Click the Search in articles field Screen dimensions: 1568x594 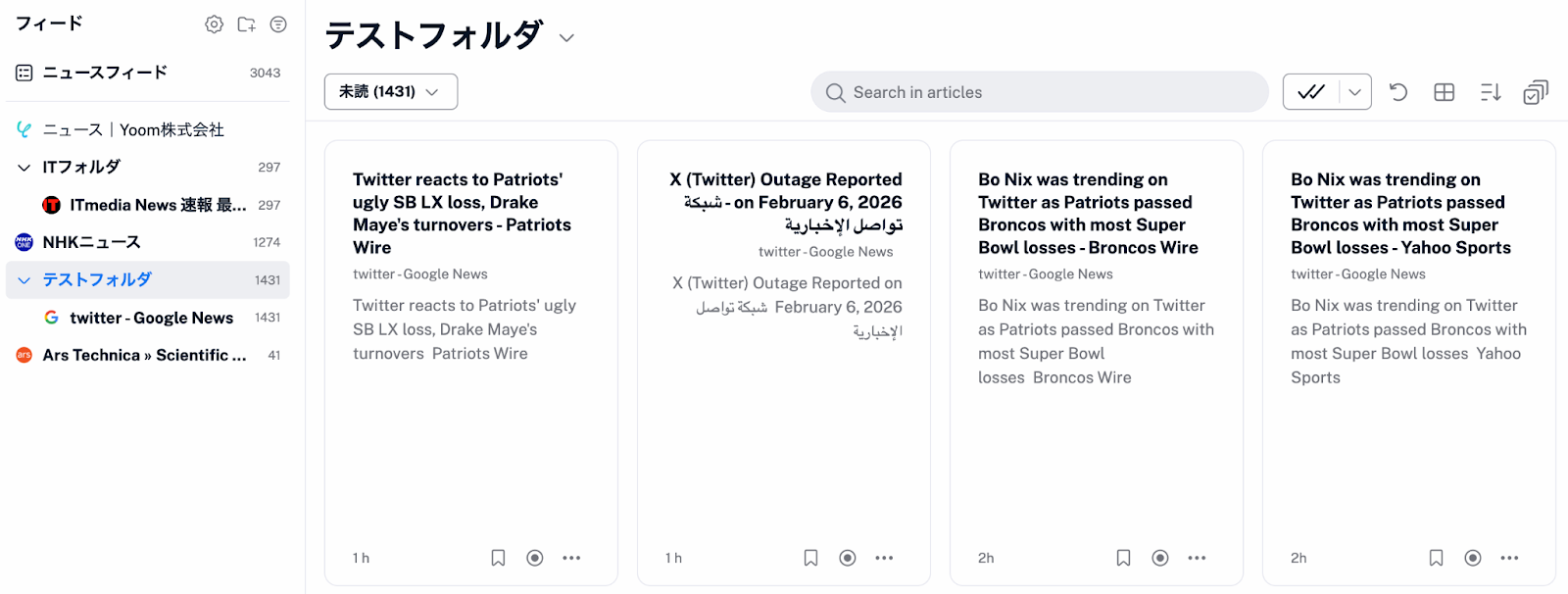pos(1039,92)
